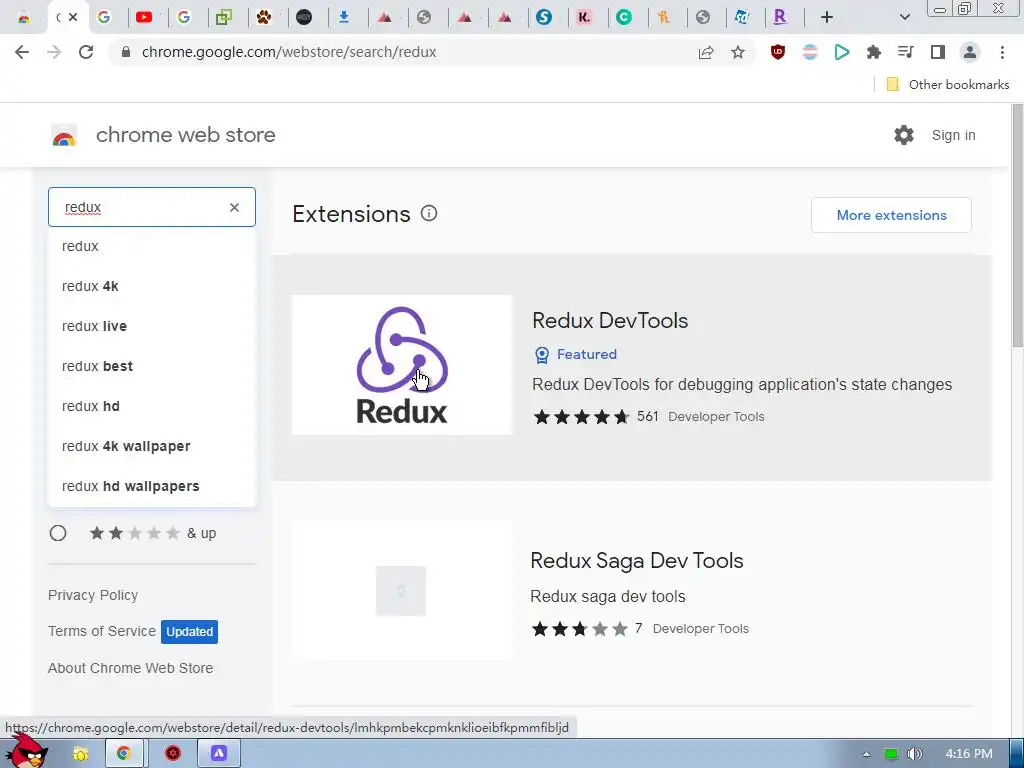Switch to the purple R tab
The image size is (1024, 768).
[780, 18]
